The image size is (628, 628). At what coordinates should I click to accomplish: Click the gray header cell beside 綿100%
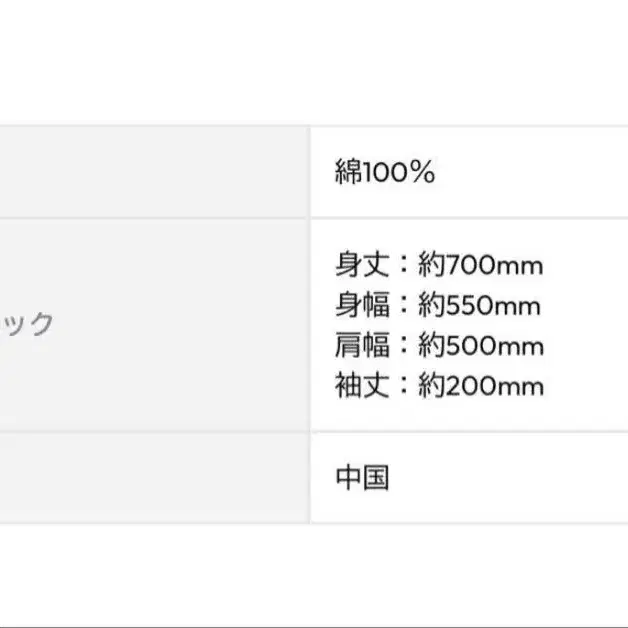coord(155,172)
